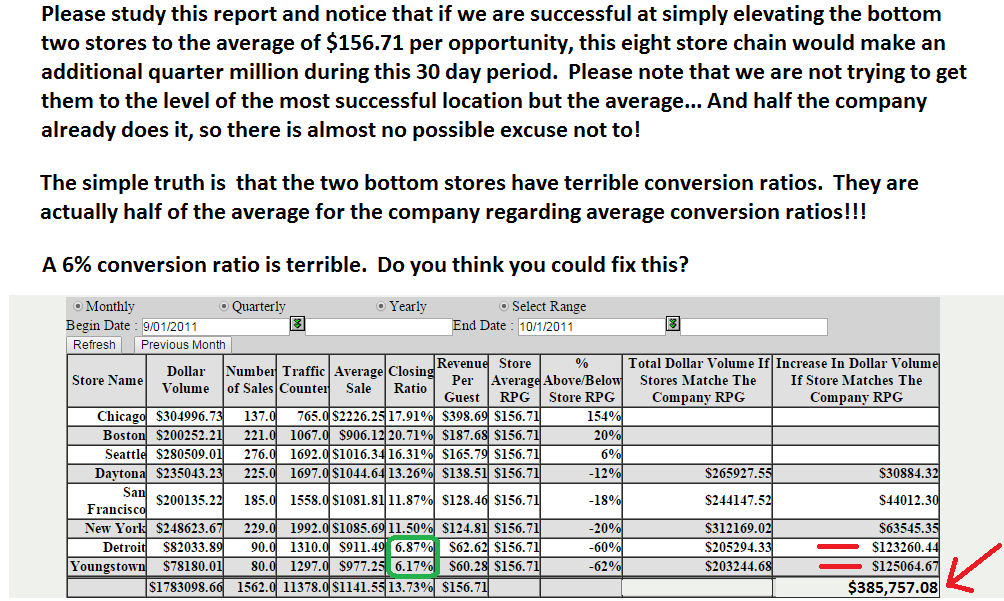Click the Store Name column header
Image resolution: width=1004 pixels, height=601 pixels.
coord(107,380)
